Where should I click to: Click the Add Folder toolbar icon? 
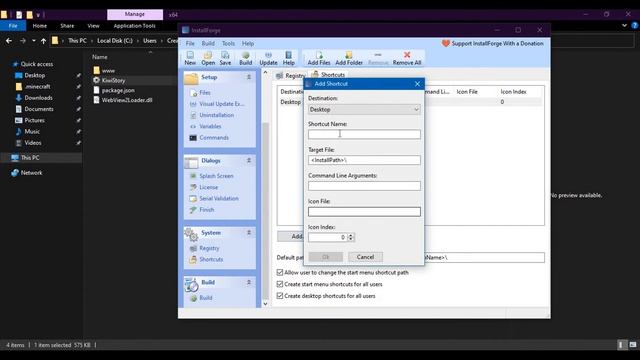coord(349,58)
